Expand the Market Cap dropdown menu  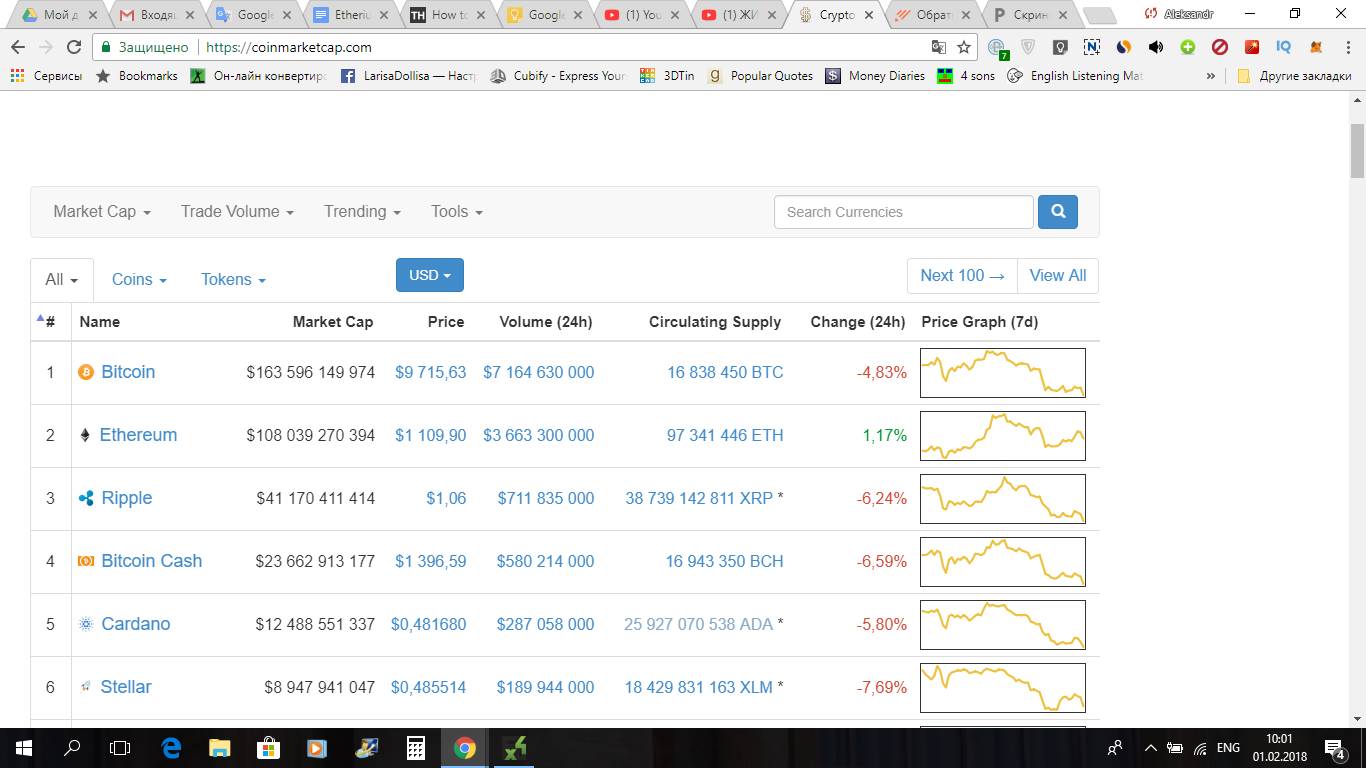[x=101, y=212]
